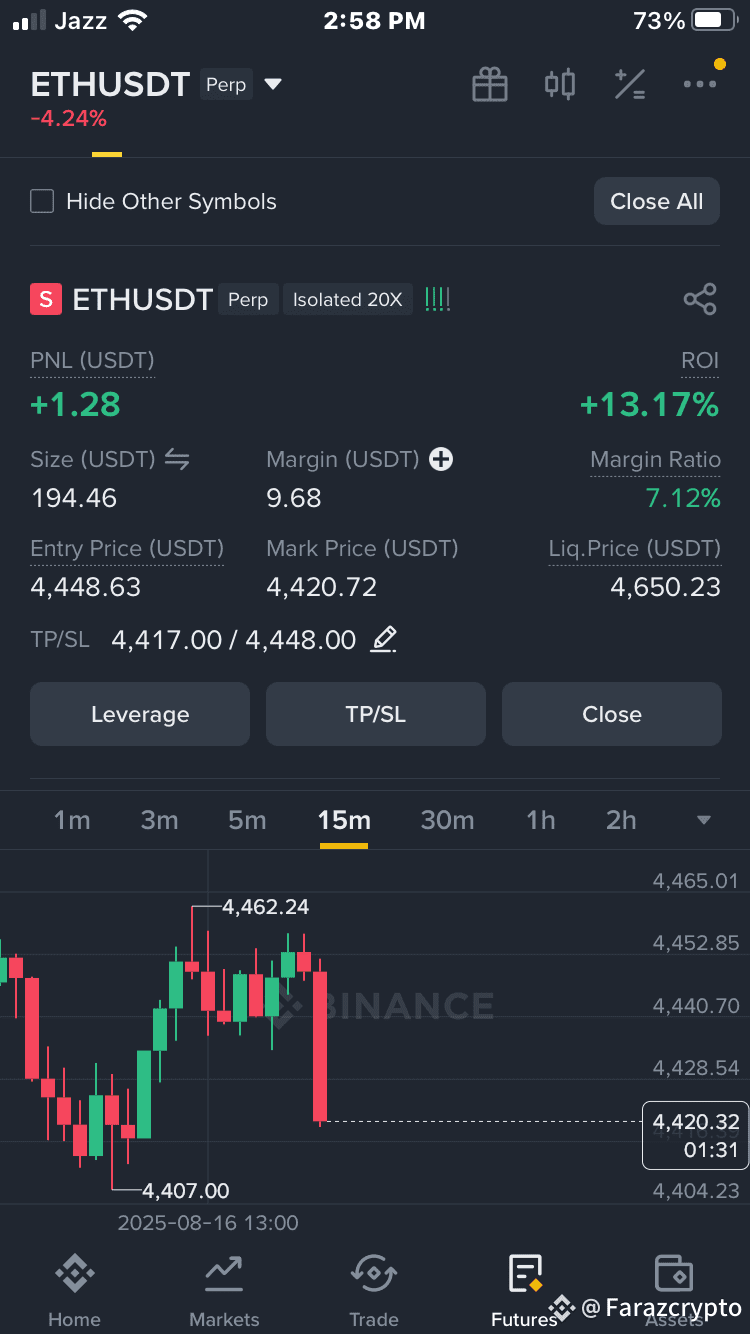
Task: Select the 2h timeframe
Action: click(x=621, y=820)
